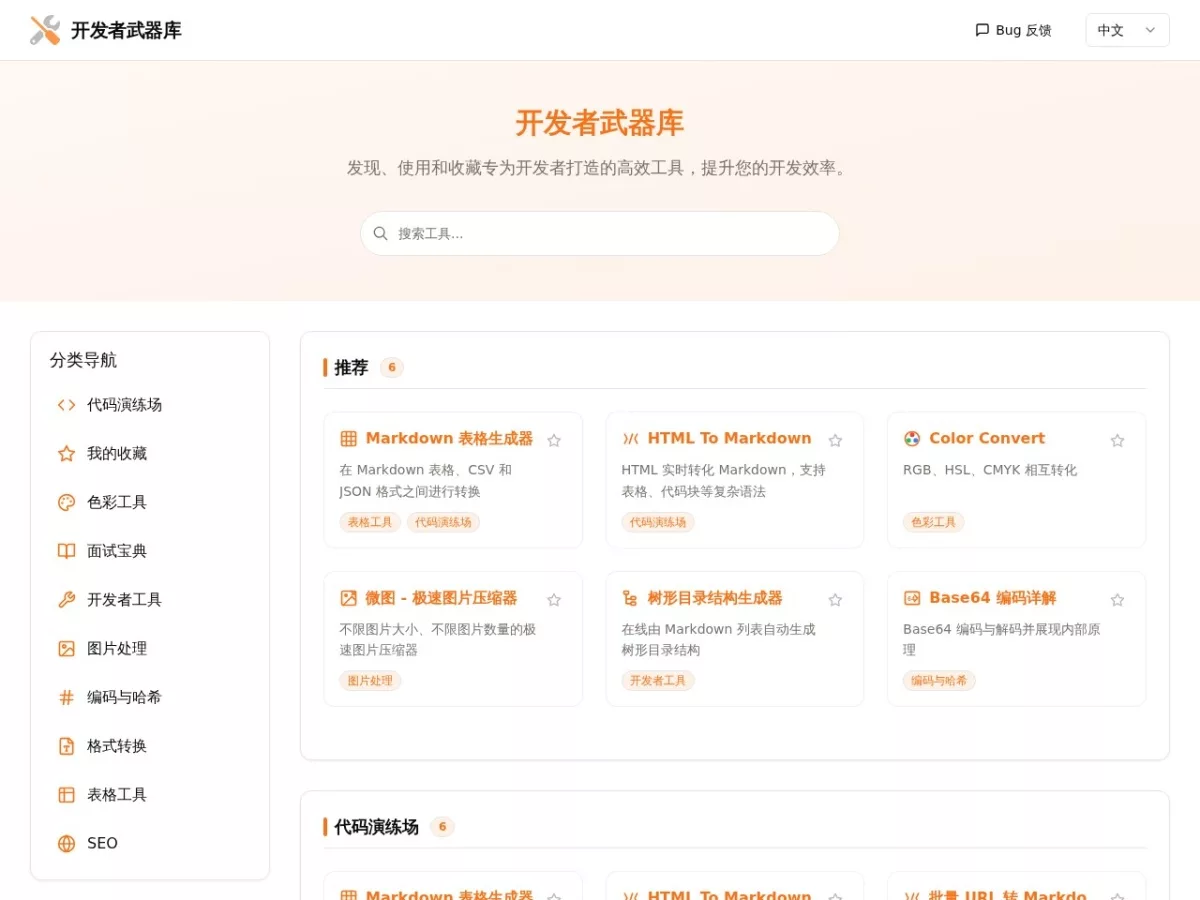This screenshot has width=1200, height=900.
Task: Click tree structure icon on 树形目录结构生成器
Action: pos(630,598)
